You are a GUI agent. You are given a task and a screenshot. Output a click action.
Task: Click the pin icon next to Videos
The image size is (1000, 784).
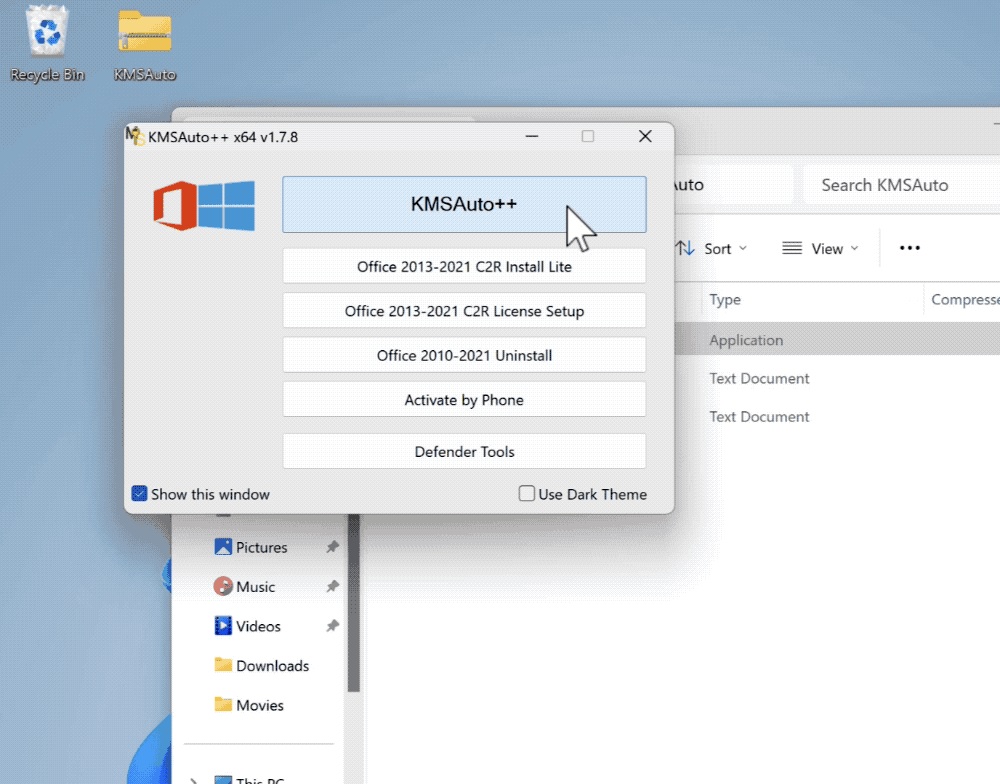(332, 626)
